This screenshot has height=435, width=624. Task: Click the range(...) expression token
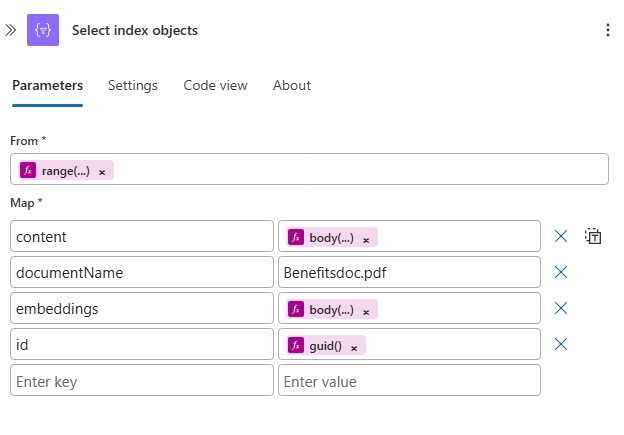(66, 171)
